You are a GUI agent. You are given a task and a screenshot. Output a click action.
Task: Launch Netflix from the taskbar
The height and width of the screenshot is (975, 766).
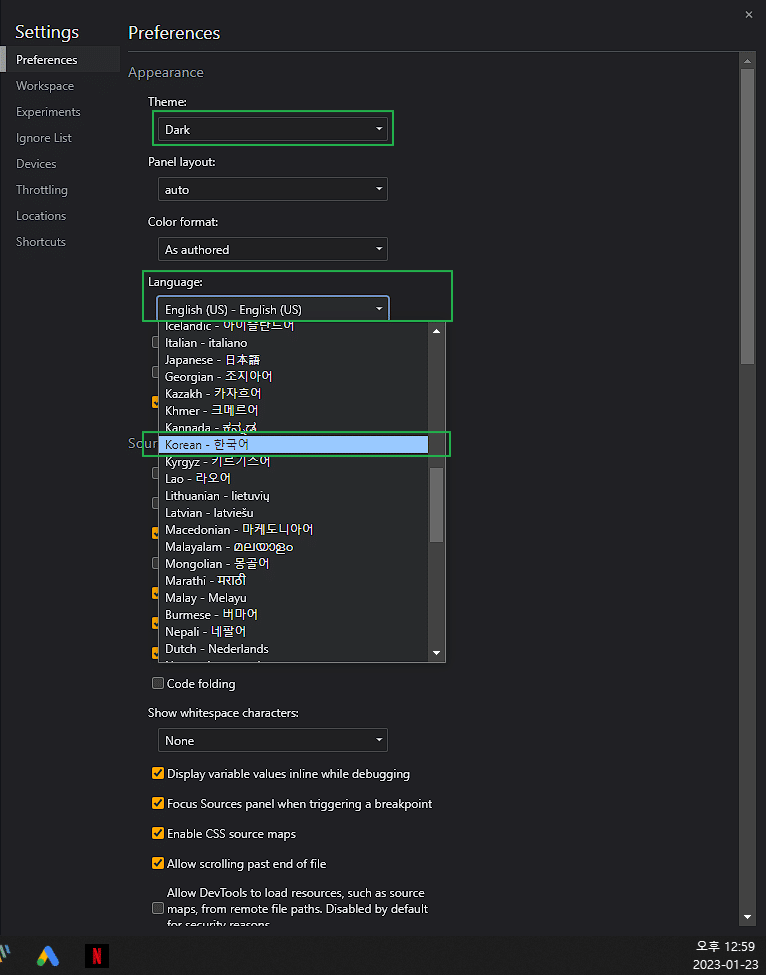tap(96, 956)
